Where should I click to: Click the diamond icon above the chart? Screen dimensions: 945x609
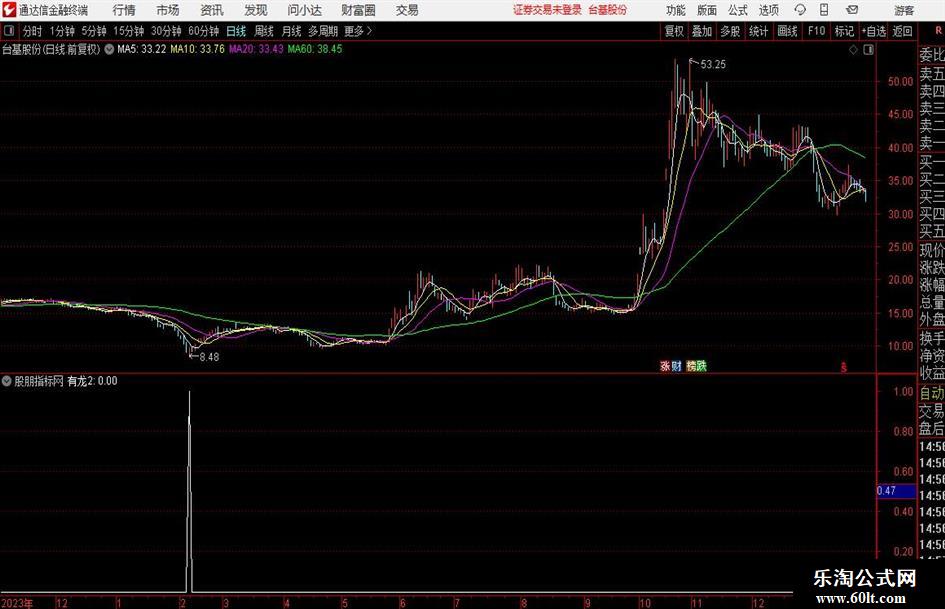click(853, 50)
